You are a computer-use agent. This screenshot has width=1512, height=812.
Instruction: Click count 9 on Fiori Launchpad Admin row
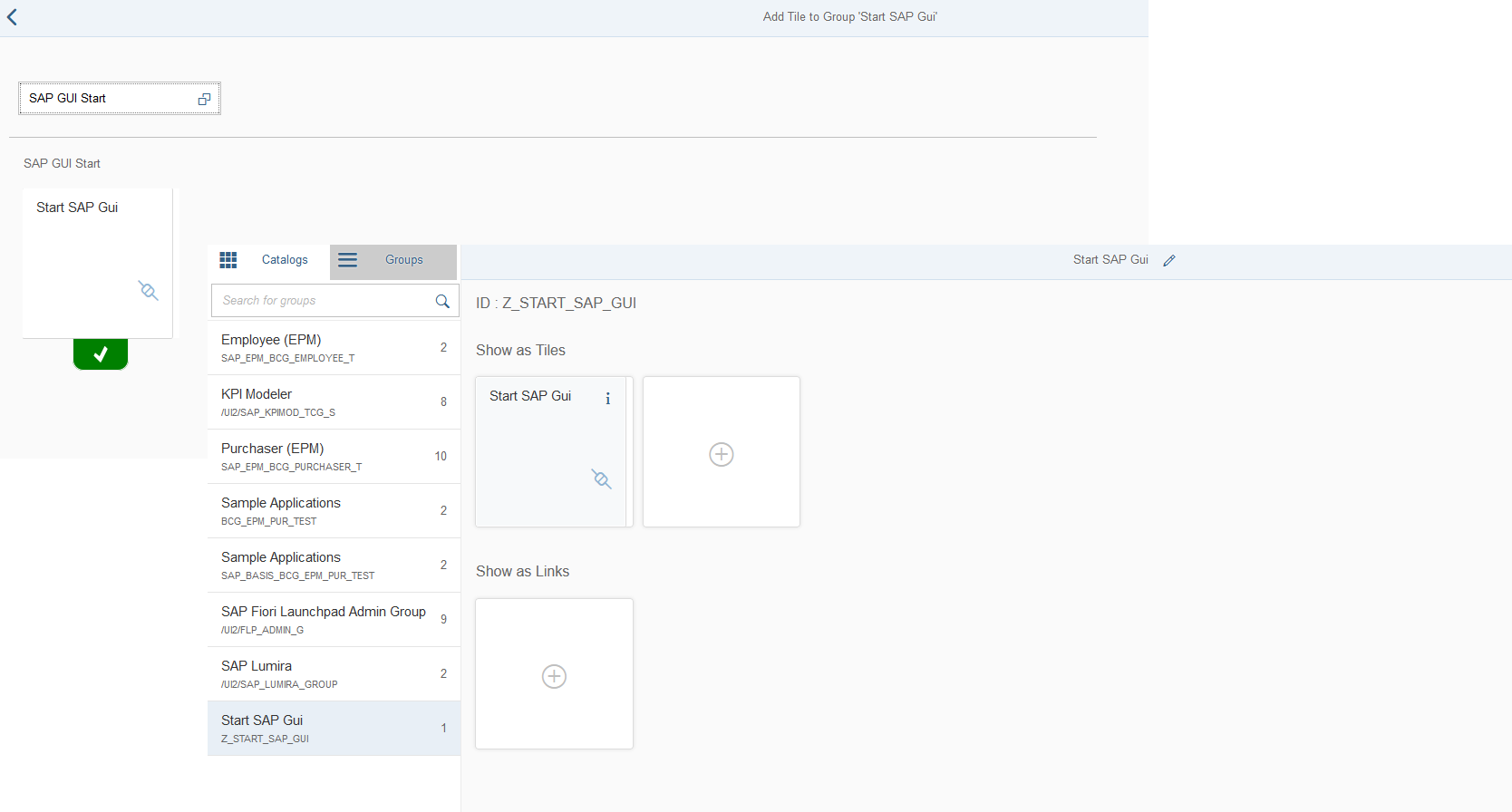click(443, 620)
